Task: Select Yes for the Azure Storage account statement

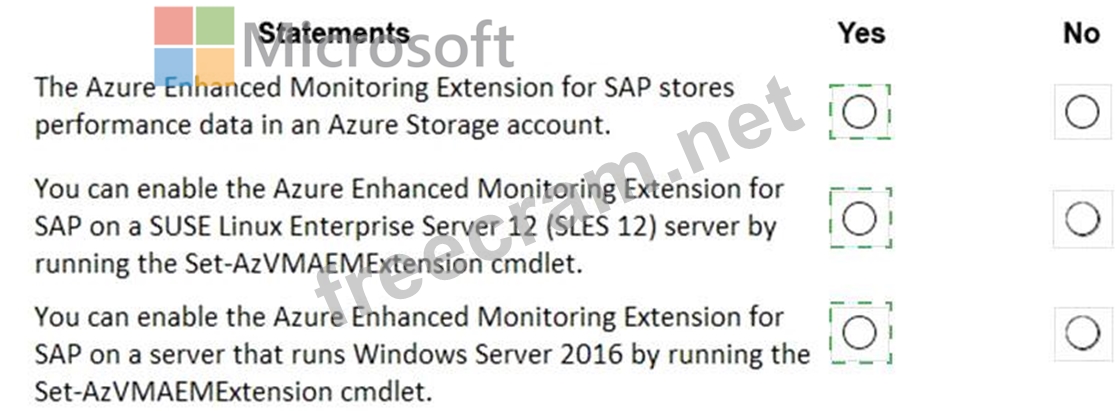Action: coord(859,113)
